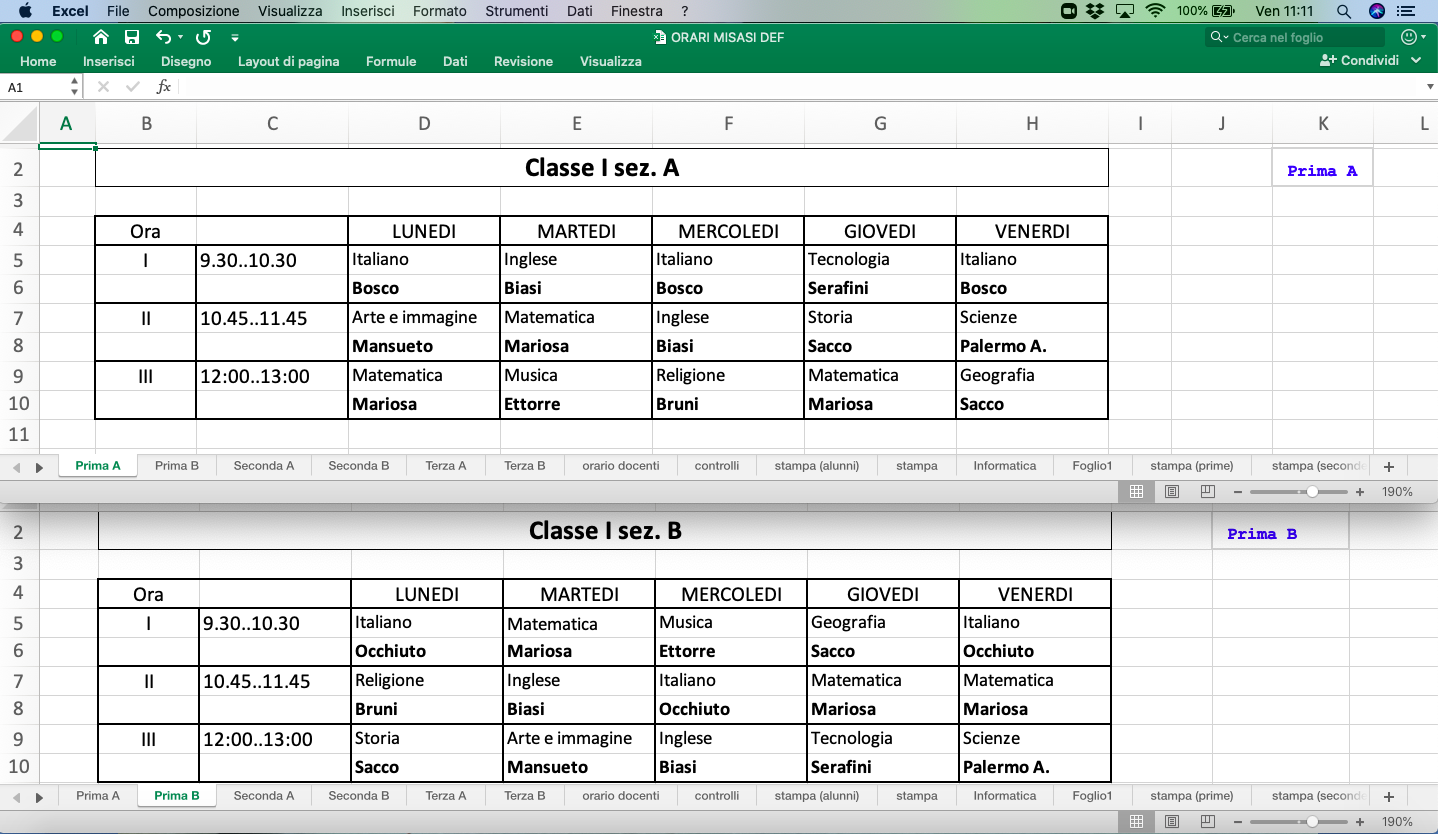This screenshot has width=1438, height=834.
Task: Open the Finestra menu in menu bar
Action: point(636,11)
